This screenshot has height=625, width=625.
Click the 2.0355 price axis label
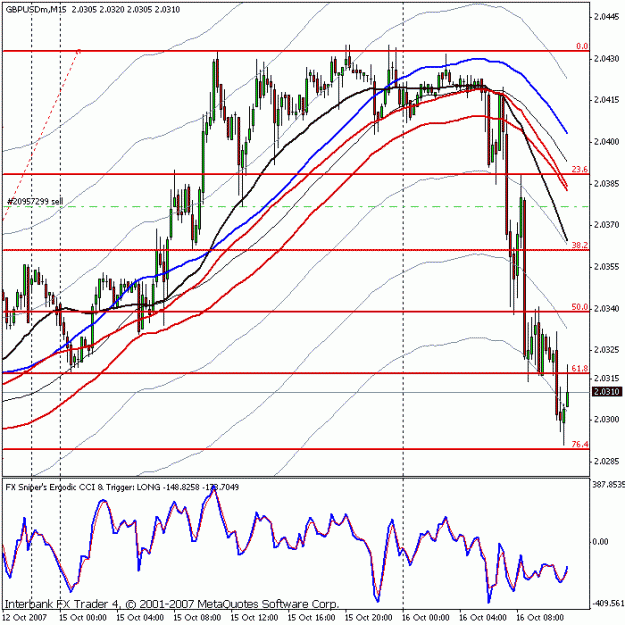[607, 267]
